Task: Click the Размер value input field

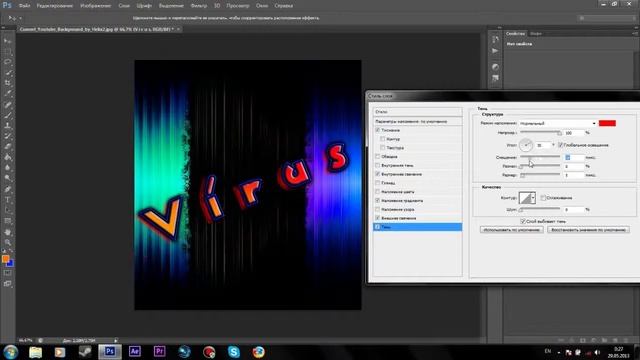Action: click(574, 175)
